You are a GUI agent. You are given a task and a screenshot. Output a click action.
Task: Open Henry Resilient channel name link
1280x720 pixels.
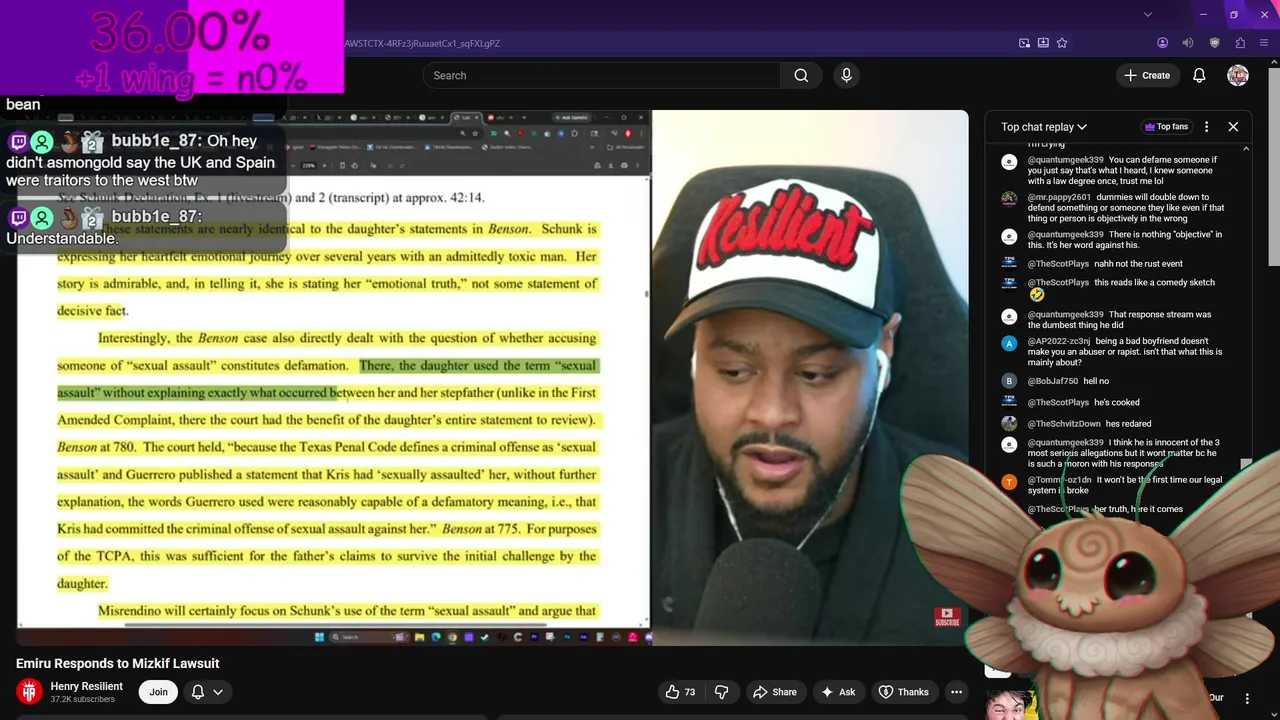click(87, 686)
